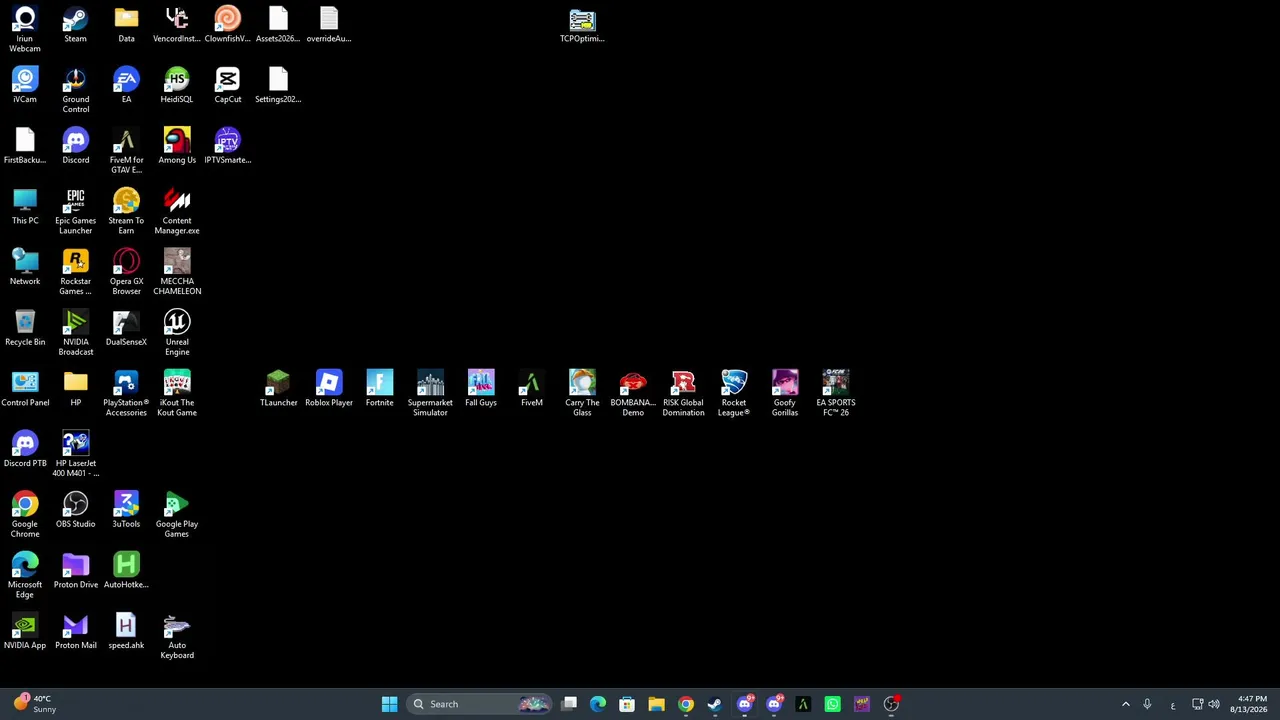
Task: Select the iKout The Kout Game icon
Action: point(177,395)
